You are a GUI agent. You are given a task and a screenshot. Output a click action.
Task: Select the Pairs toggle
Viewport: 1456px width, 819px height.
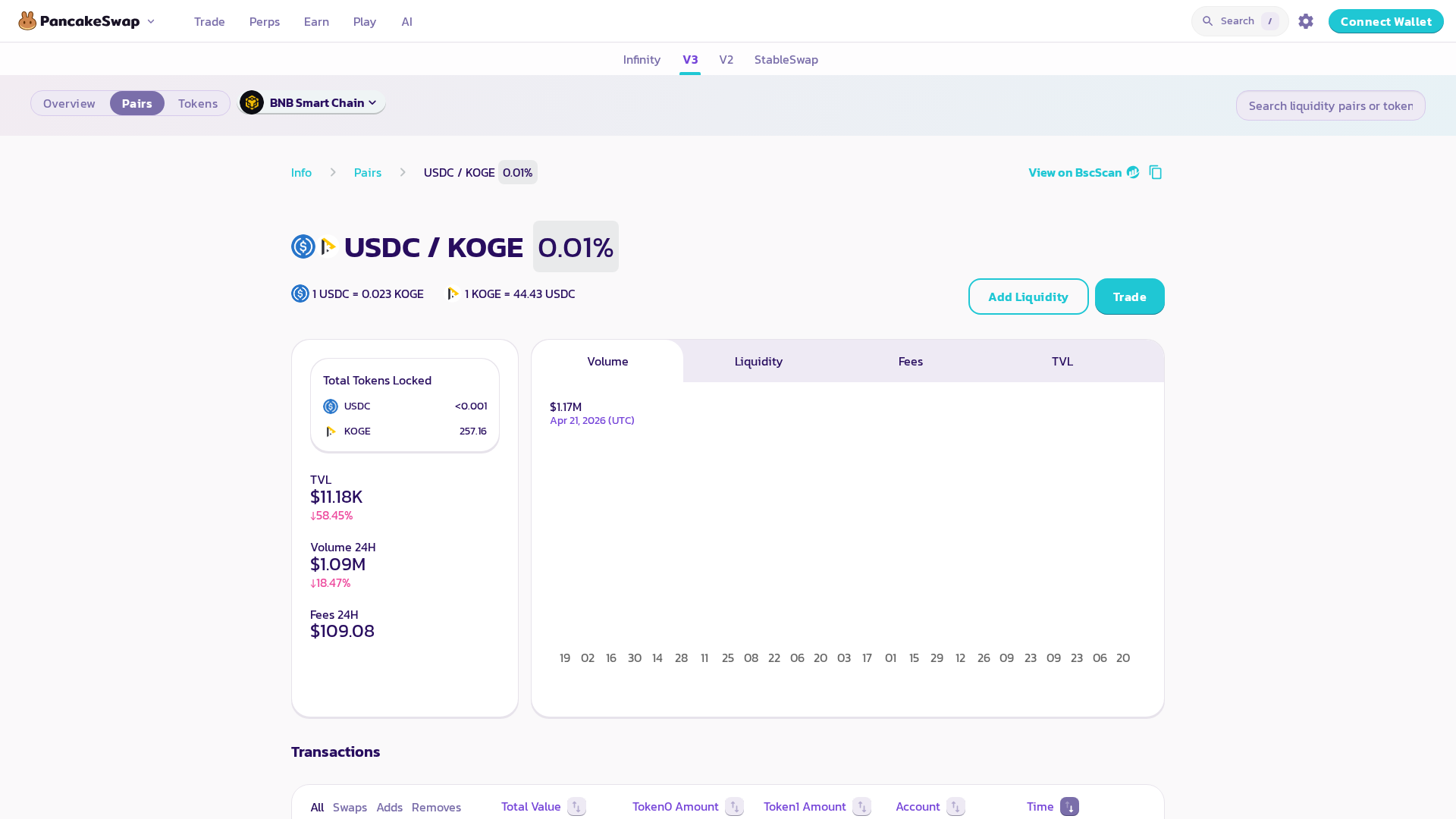(137, 103)
